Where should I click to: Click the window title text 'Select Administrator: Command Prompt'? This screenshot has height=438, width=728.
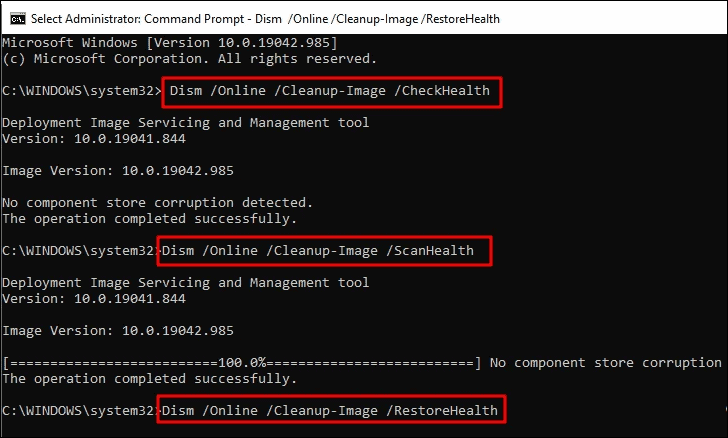click(x=137, y=19)
